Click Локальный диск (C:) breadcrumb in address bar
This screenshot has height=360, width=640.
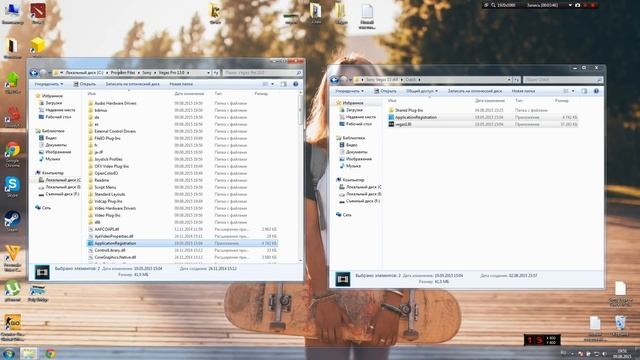point(84,73)
